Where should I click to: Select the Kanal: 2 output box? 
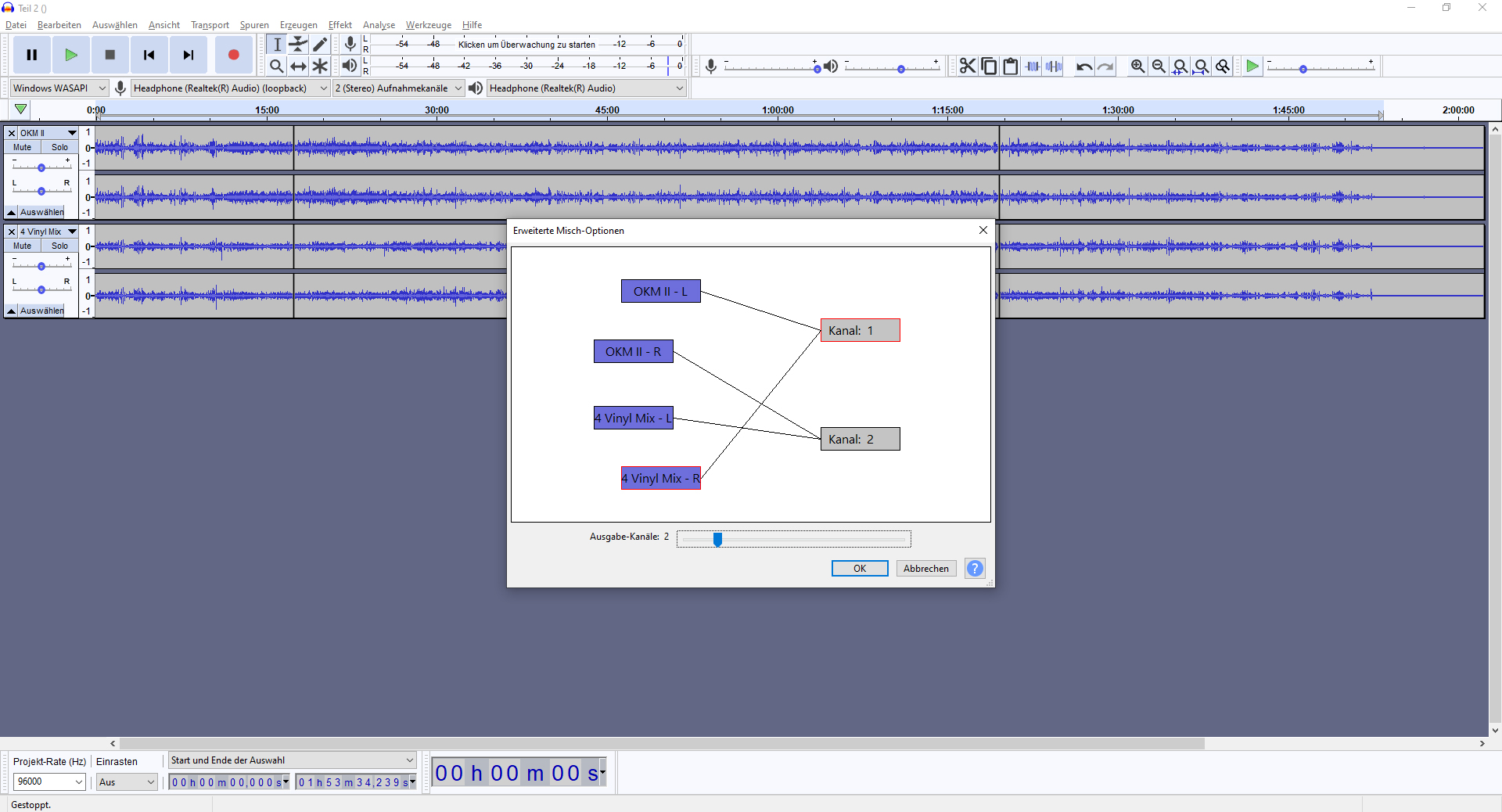(860, 439)
